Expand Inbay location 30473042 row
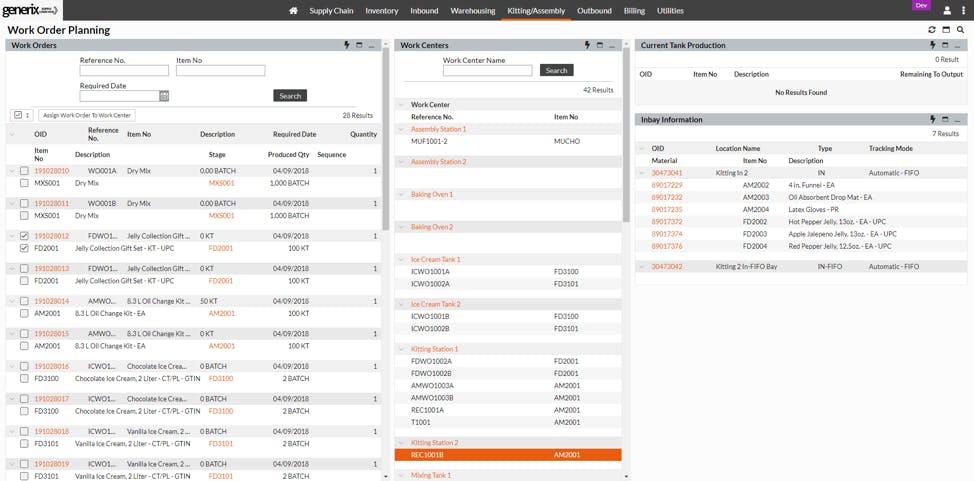This screenshot has width=974, height=481. 642,267
